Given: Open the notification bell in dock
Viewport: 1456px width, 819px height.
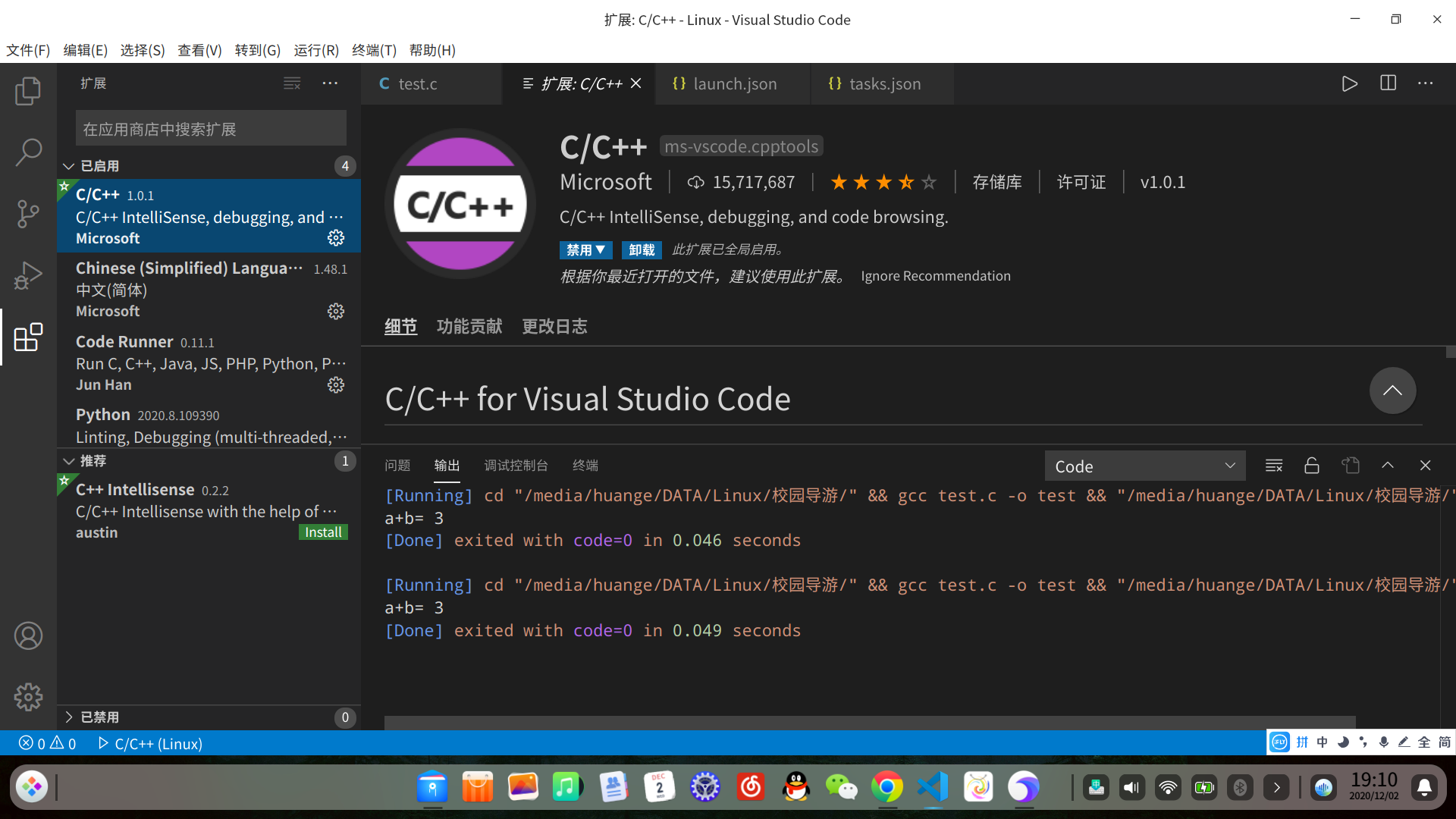Looking at the screenshot, I should 1424,788.
